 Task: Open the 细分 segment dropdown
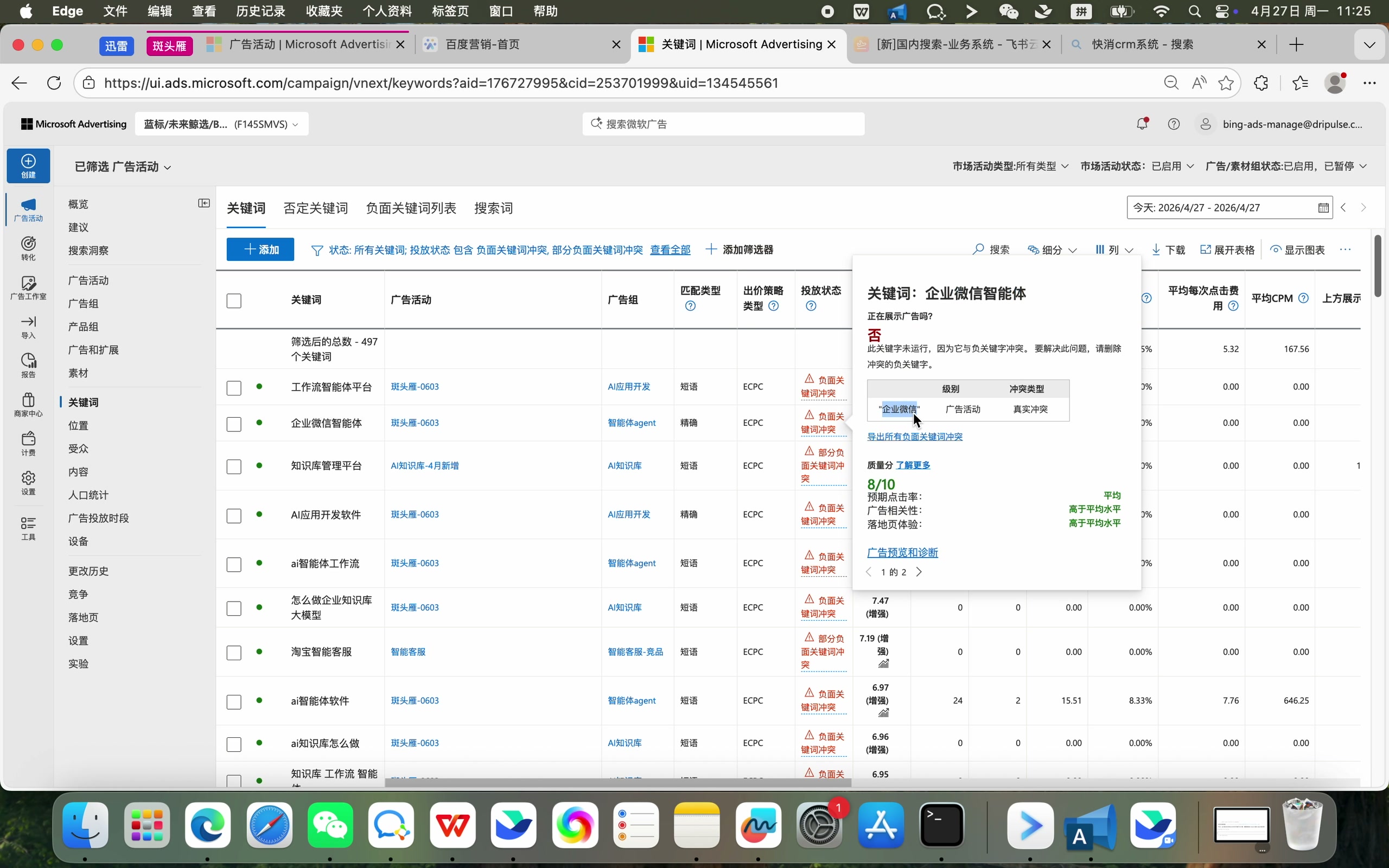tap(1052, 250)
